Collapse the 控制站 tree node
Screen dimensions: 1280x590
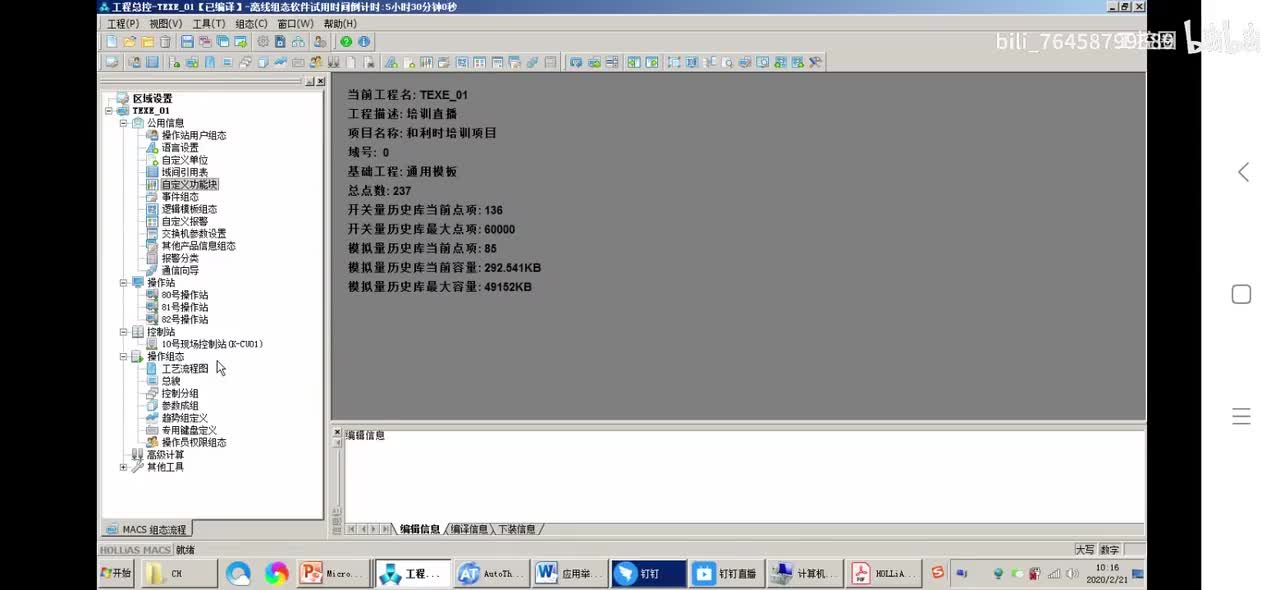(123, 332)
